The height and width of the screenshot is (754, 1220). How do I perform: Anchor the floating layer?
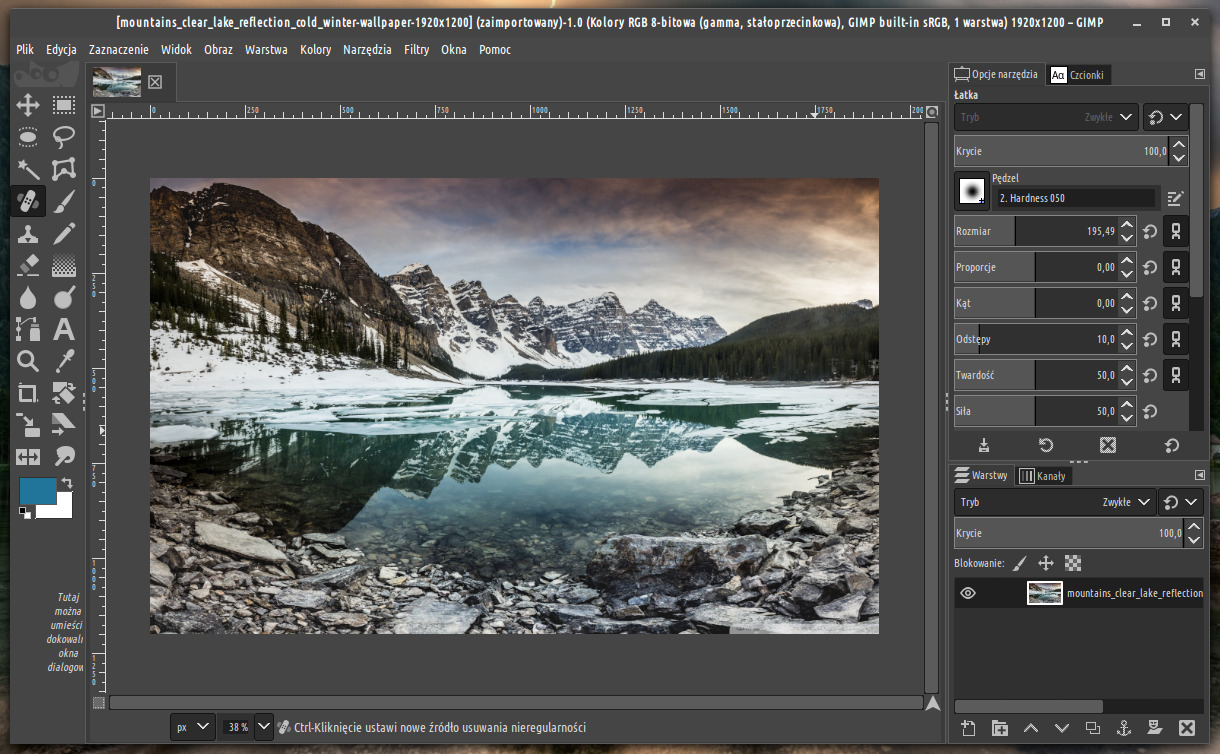pyautogui.click(x=1123, y=728)
